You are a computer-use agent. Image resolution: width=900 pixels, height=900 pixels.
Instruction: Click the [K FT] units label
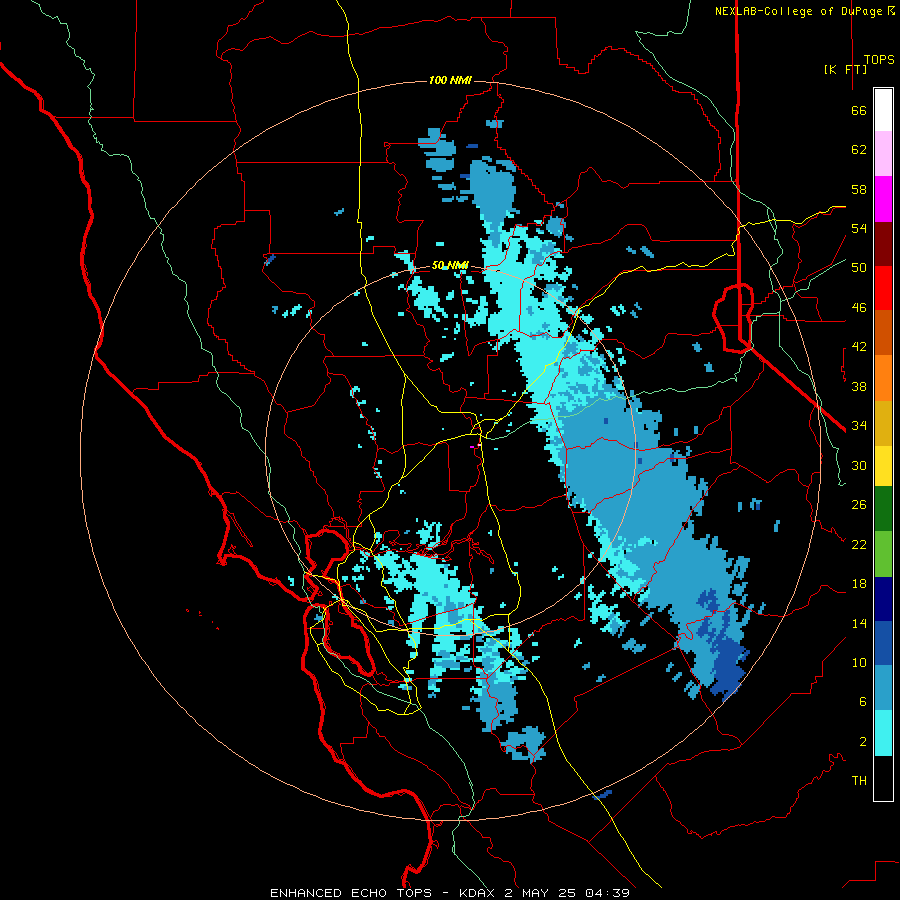tap(845, 69)
